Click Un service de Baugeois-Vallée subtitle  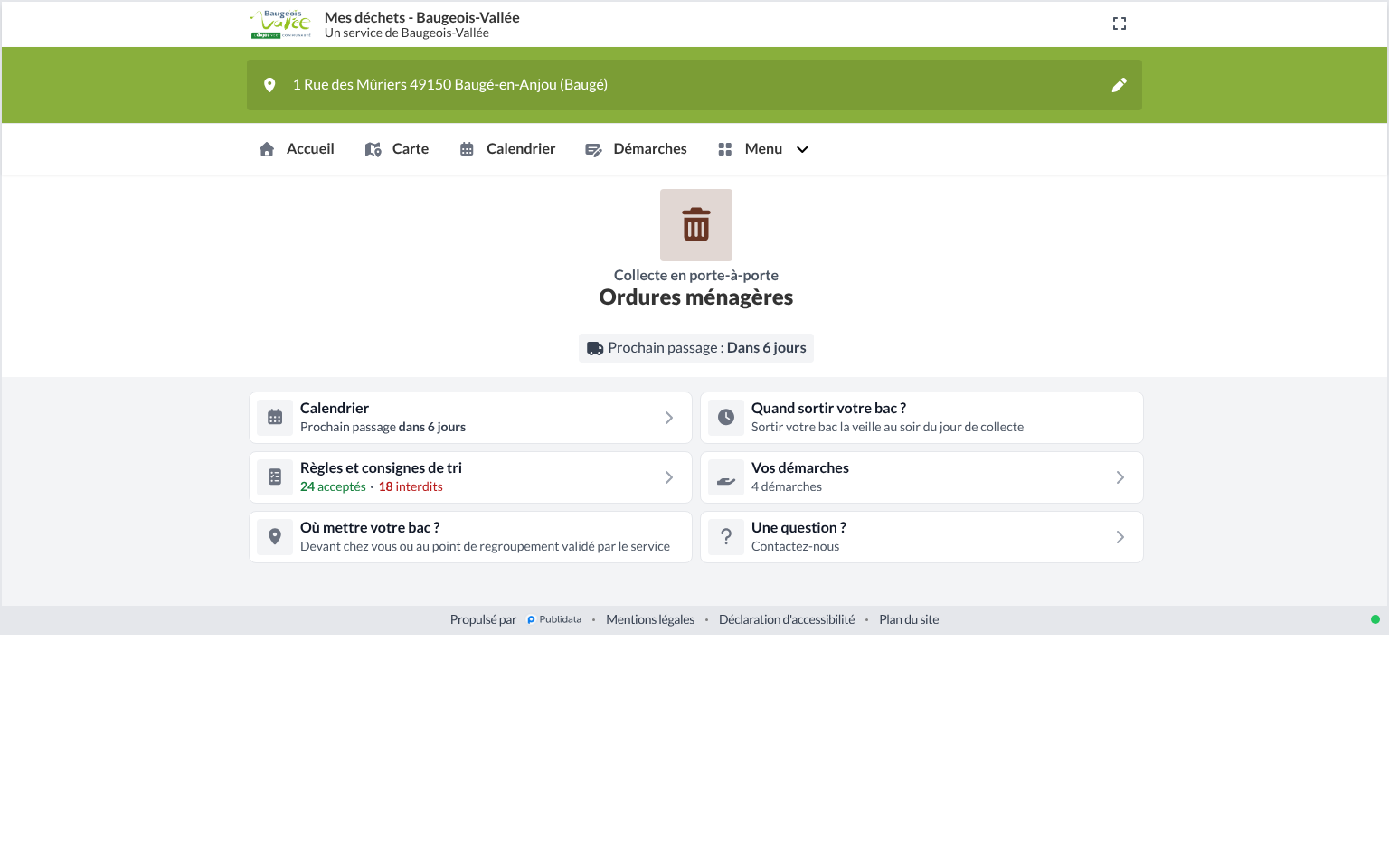tap(407, 33)
